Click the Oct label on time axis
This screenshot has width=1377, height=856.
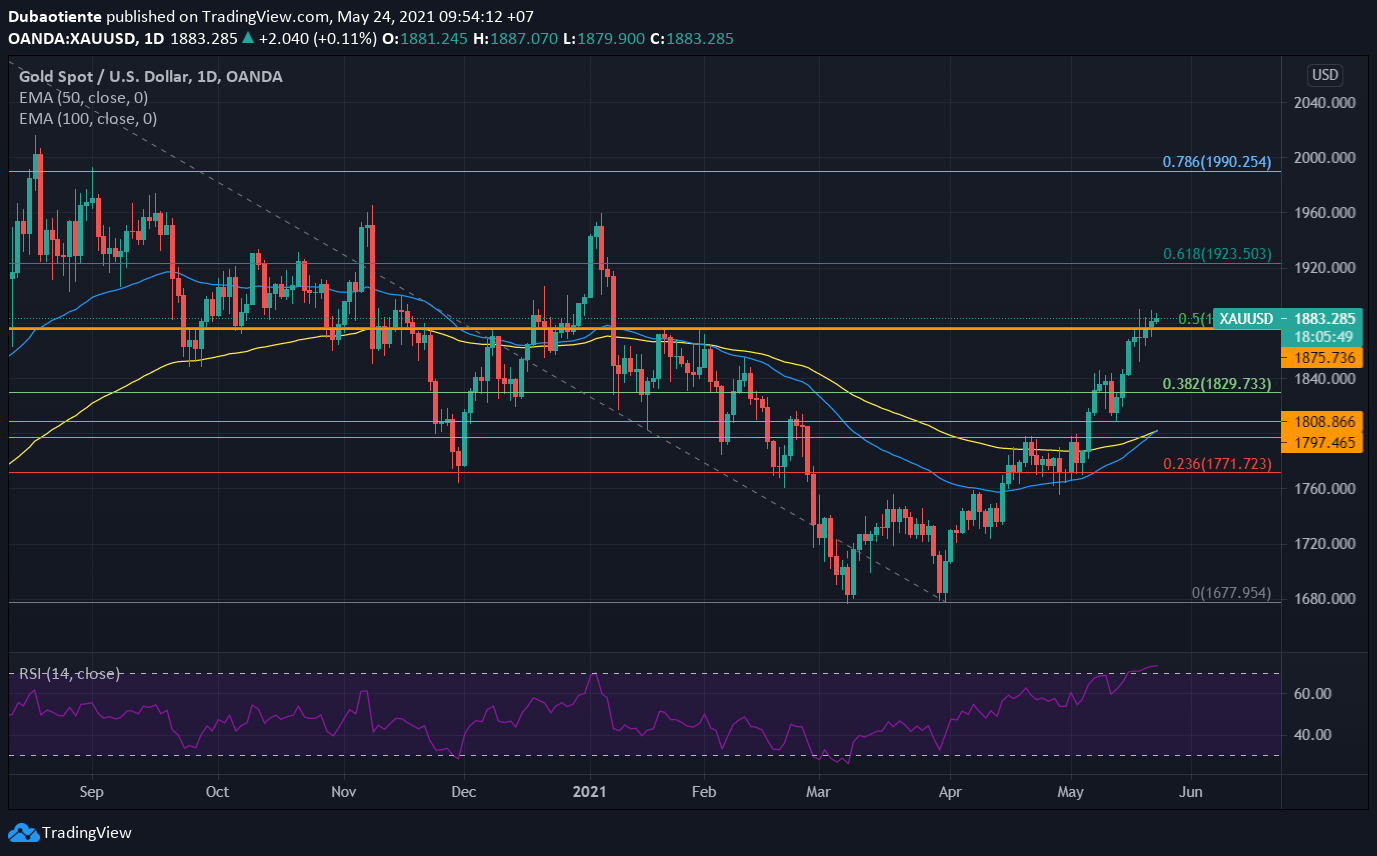(217, 792)
